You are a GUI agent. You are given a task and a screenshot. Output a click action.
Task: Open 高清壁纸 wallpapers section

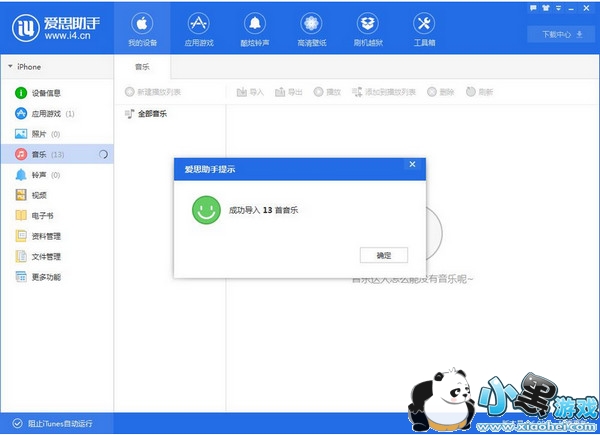tap(311, 29)
